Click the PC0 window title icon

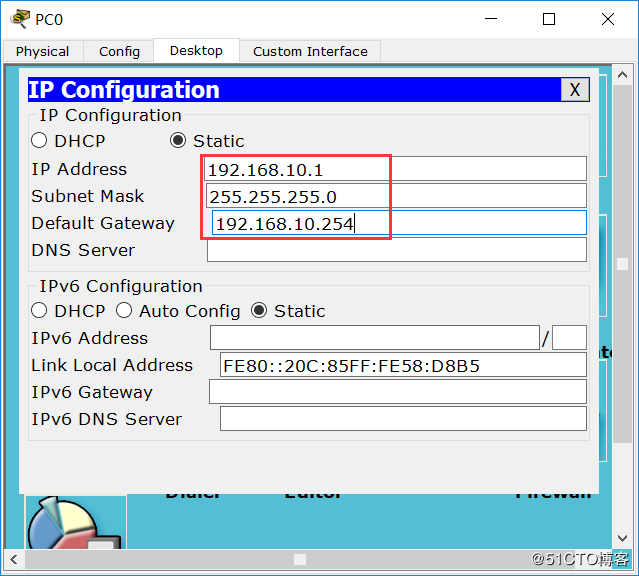tap(20, 19)
